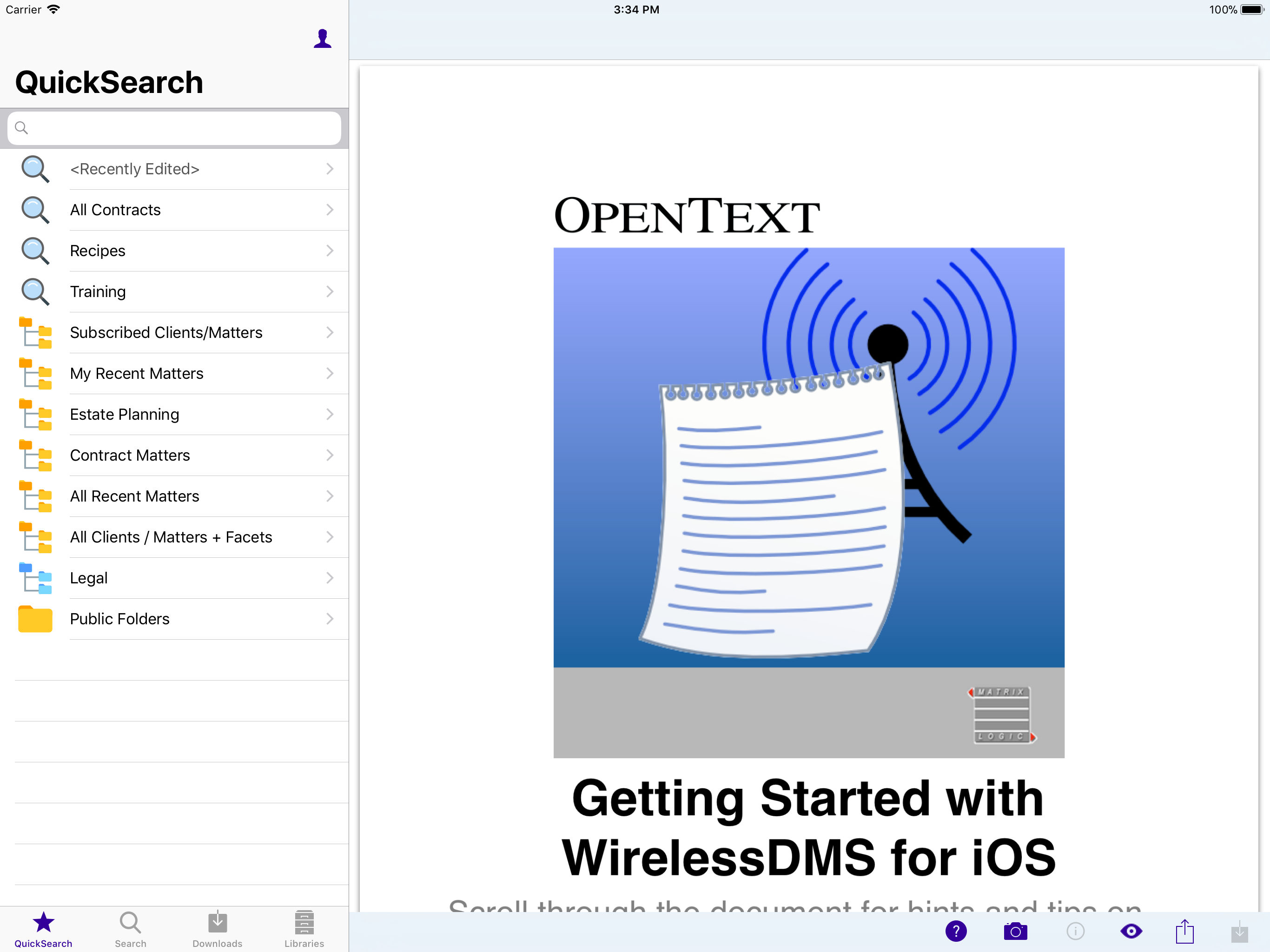Toggle the eye preview icon
The height and width of the screenshot is (952, 1270).
[1131, 931]
